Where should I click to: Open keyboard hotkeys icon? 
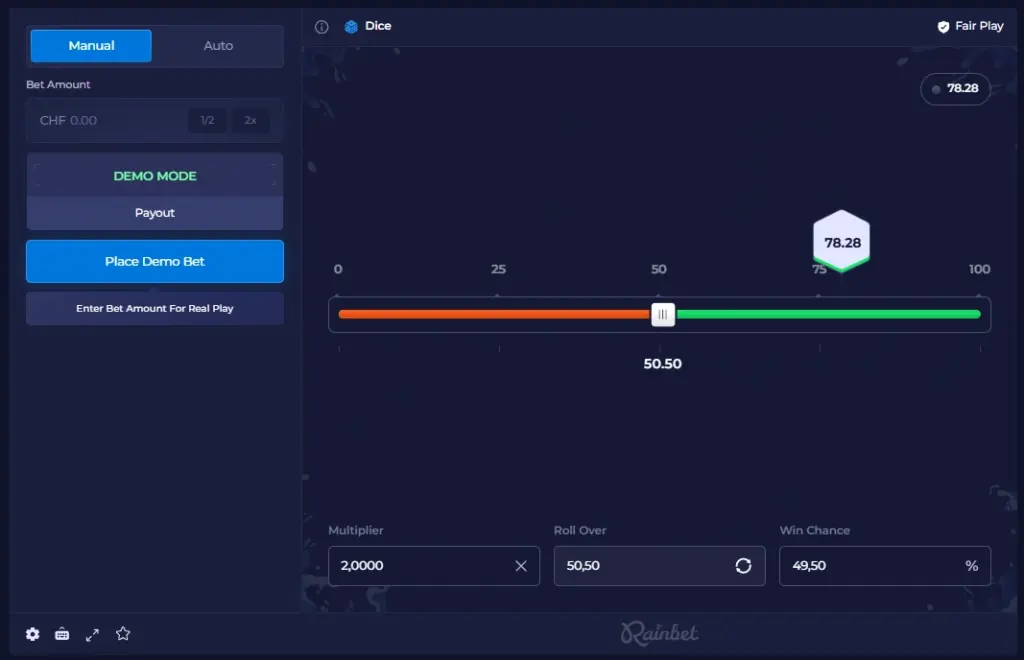pos(62,634)
